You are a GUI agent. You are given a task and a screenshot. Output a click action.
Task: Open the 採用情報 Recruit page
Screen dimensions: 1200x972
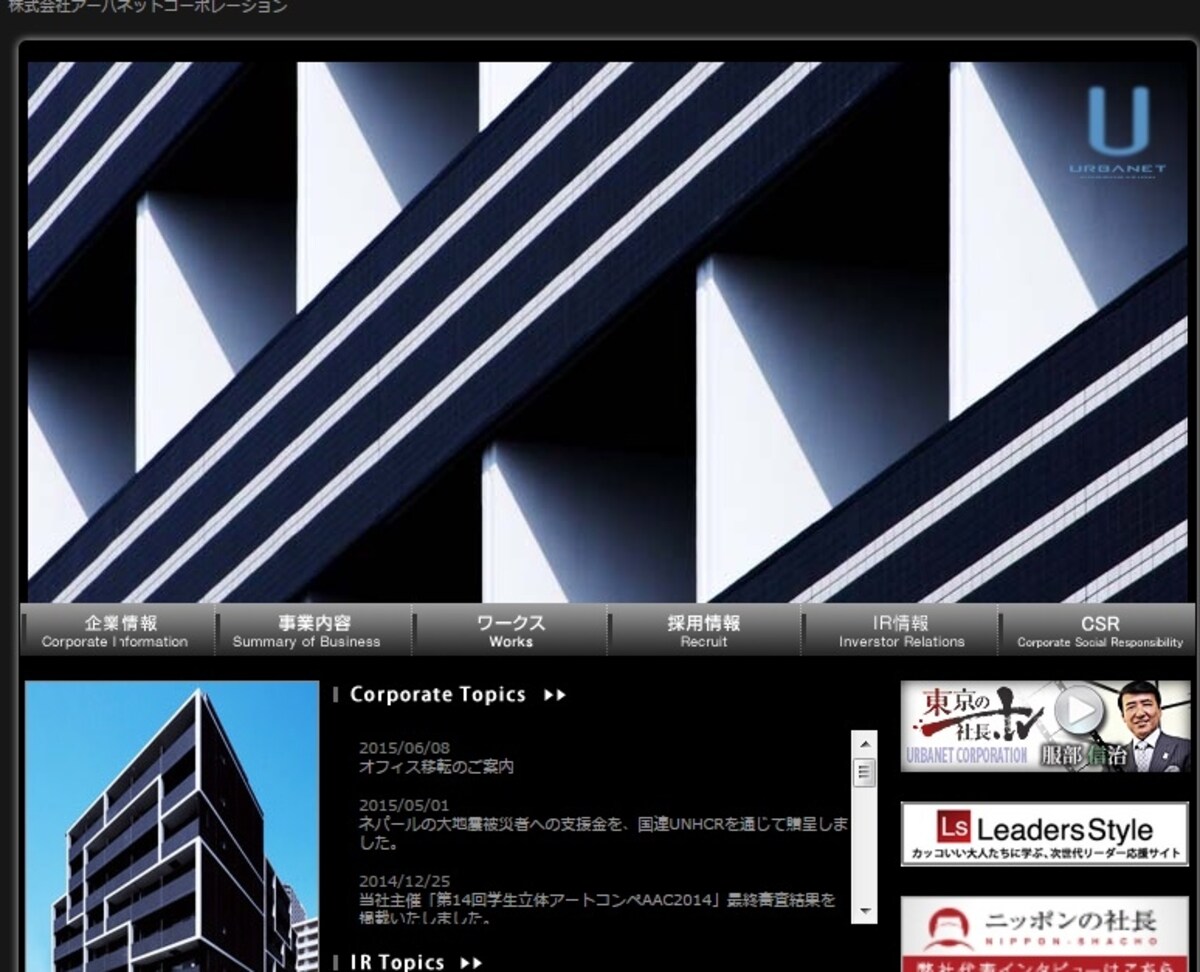704,631
